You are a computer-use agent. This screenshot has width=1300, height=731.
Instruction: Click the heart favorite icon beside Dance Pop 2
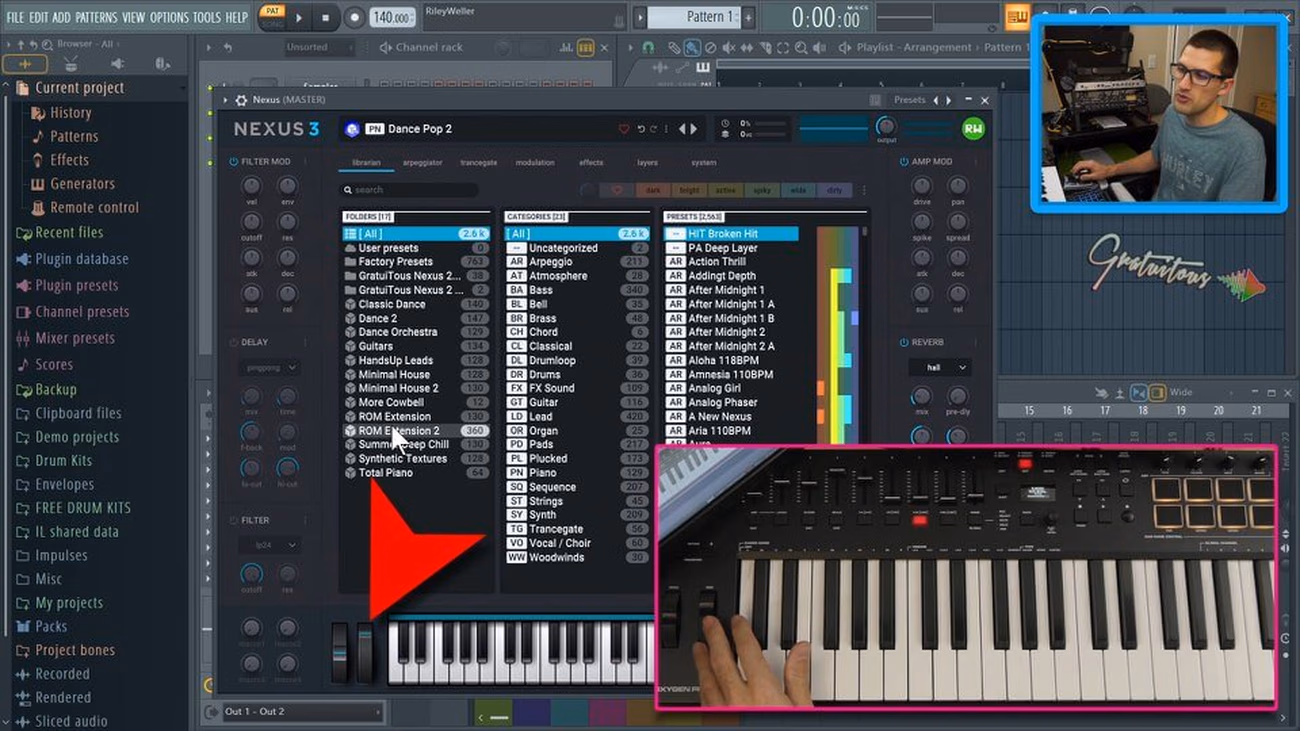click(x=624, y=129)
